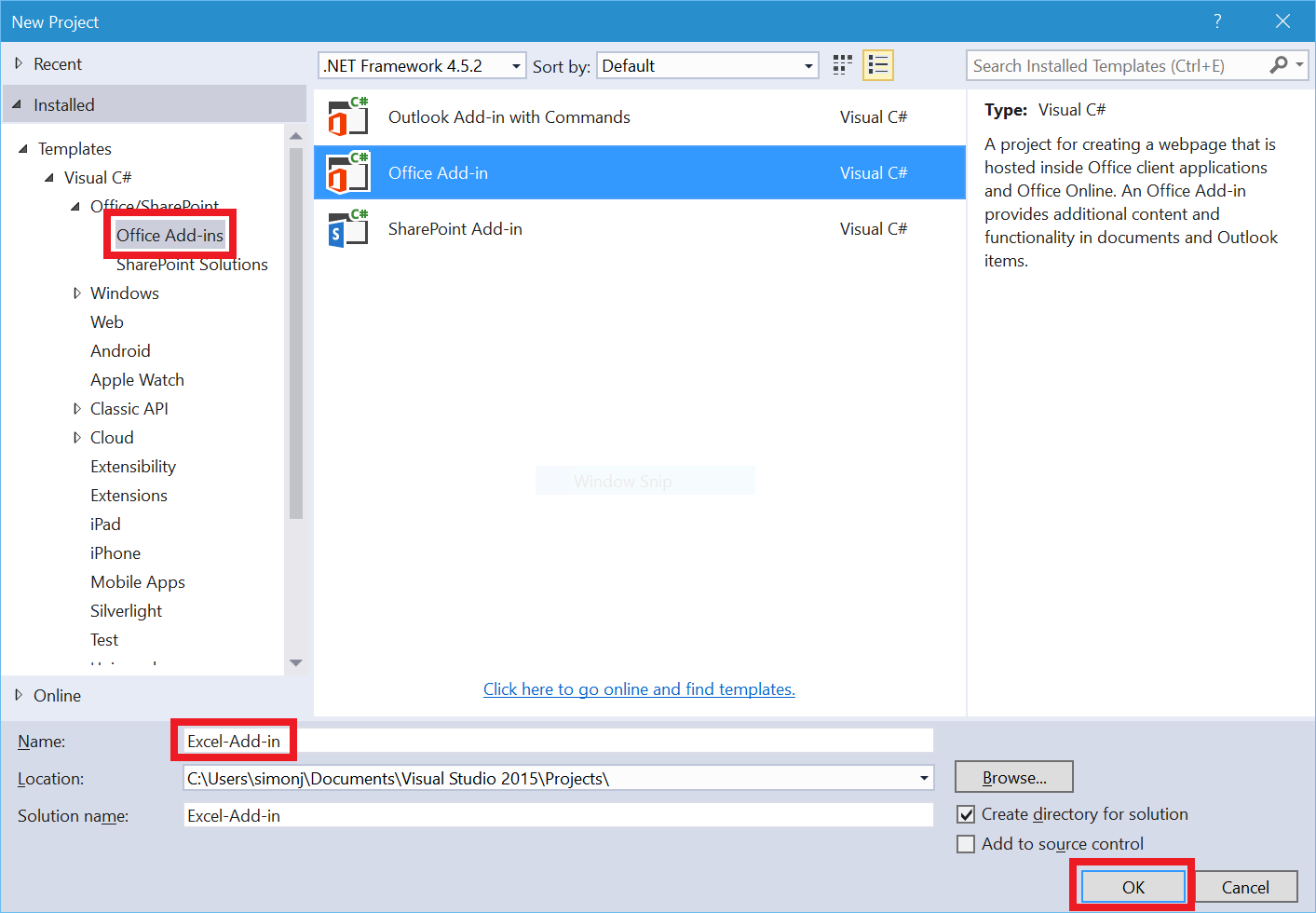The width and height of the screenshot is (1316, 913).
Task: Open the find templates online link
Action: (x=639, y=689)
